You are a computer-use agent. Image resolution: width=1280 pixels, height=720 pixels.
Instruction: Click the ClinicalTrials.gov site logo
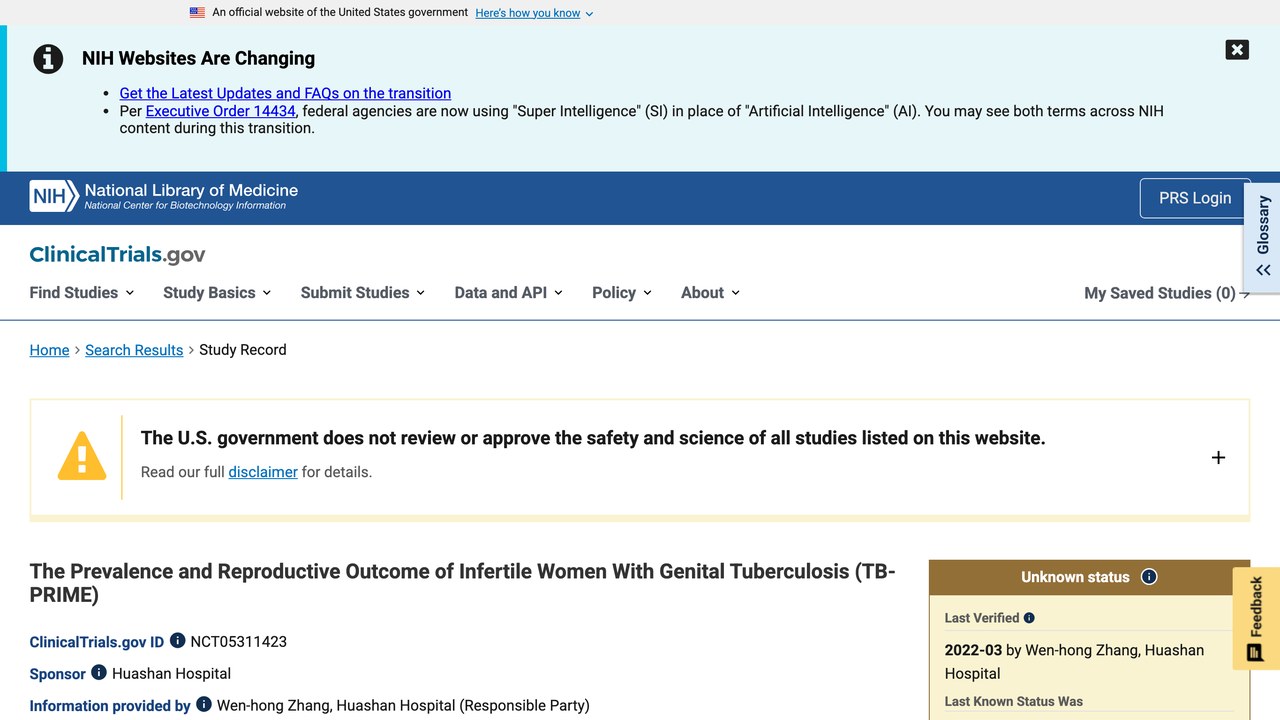[x=117, y=254]
